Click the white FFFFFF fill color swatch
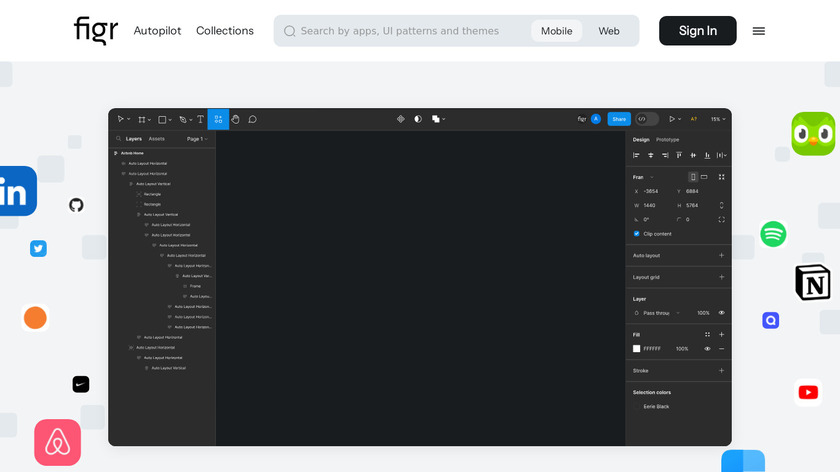The width and height of the screenshot is (840, 472). (636, 349)
